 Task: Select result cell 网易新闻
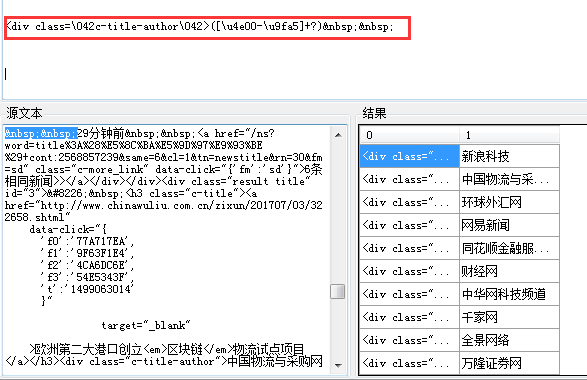(510, 225)
